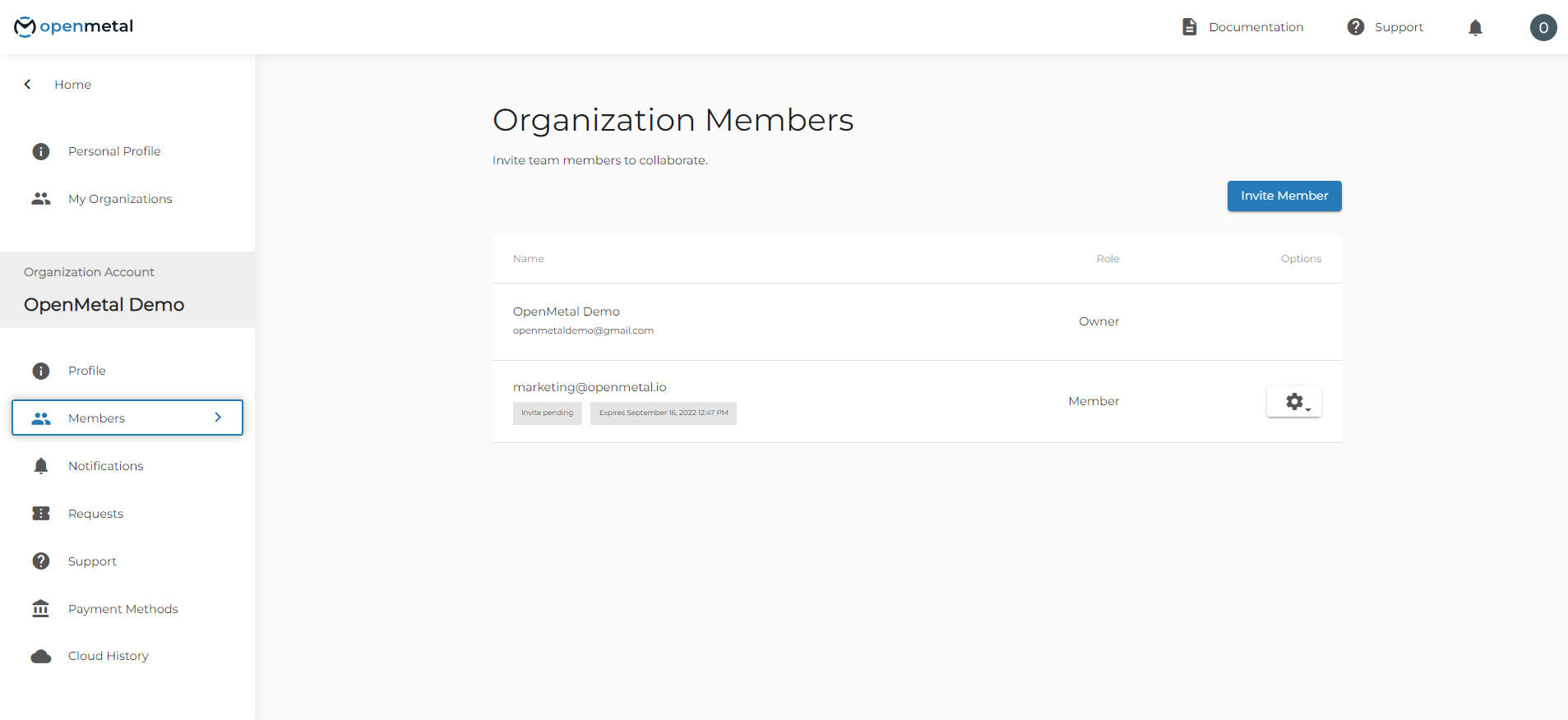Open Requests section
The width and height of the screenshot is (1568, 720).
[96, 514]
